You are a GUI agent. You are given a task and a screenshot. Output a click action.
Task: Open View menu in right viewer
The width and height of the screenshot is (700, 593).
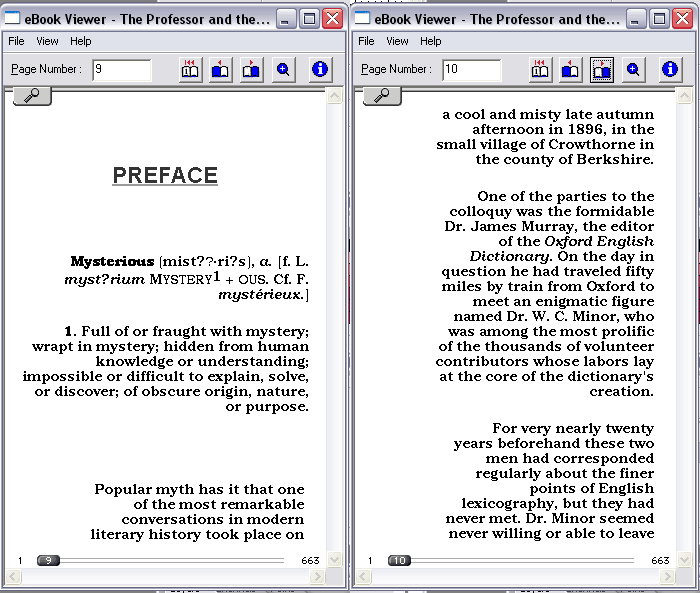[397, 41]
